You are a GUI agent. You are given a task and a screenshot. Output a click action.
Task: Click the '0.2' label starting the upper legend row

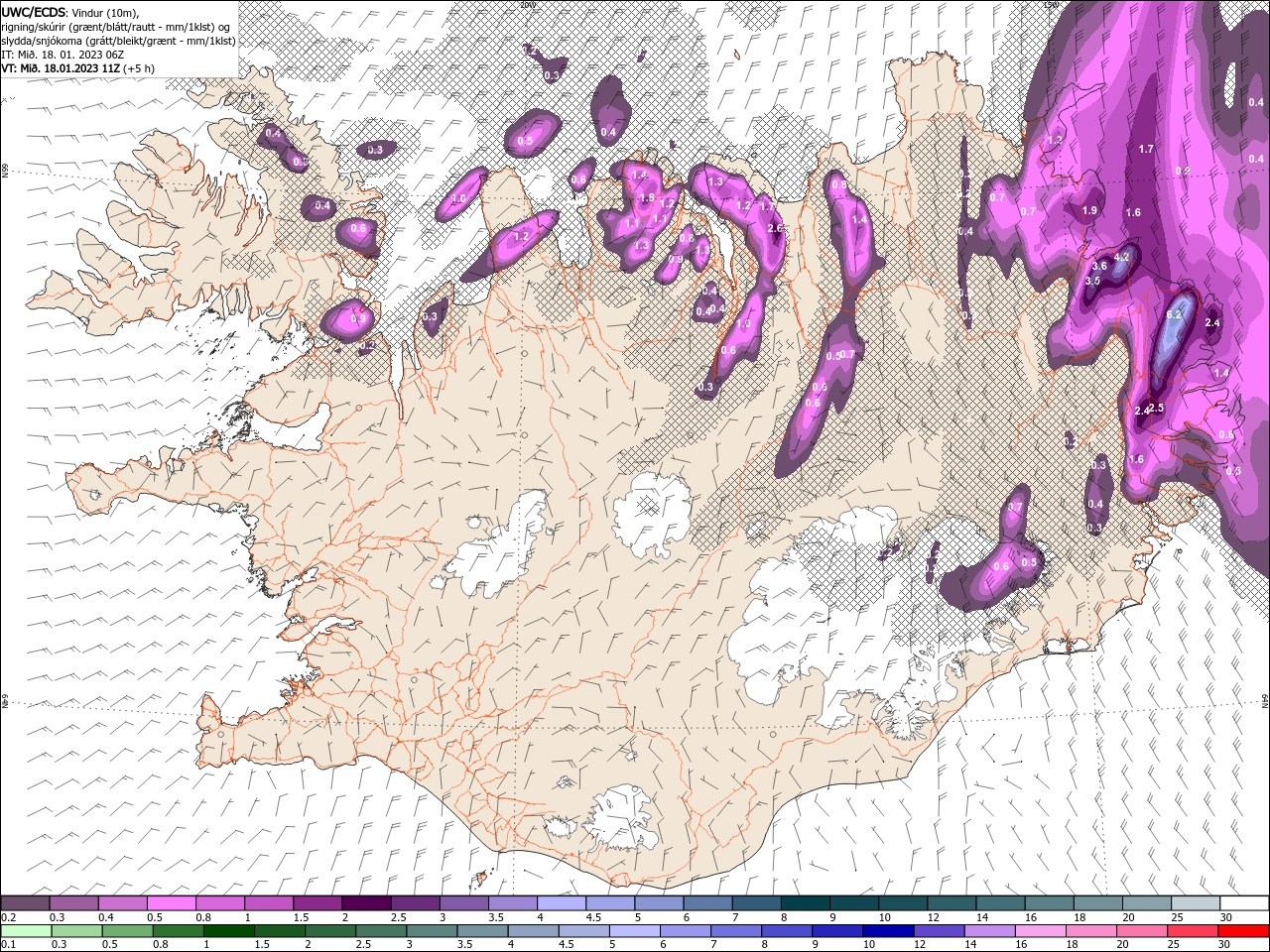9,917
